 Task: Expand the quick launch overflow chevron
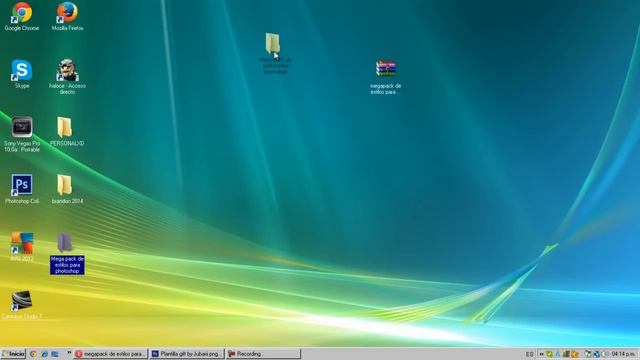tap(69, 353)
